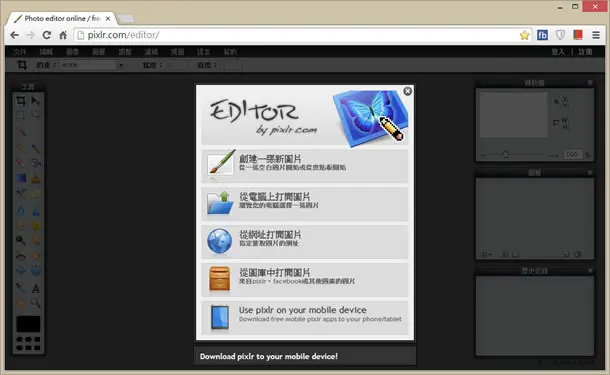Select the Move tool arrow icon
Screen dimensions: 610x375
click(35, 101)
